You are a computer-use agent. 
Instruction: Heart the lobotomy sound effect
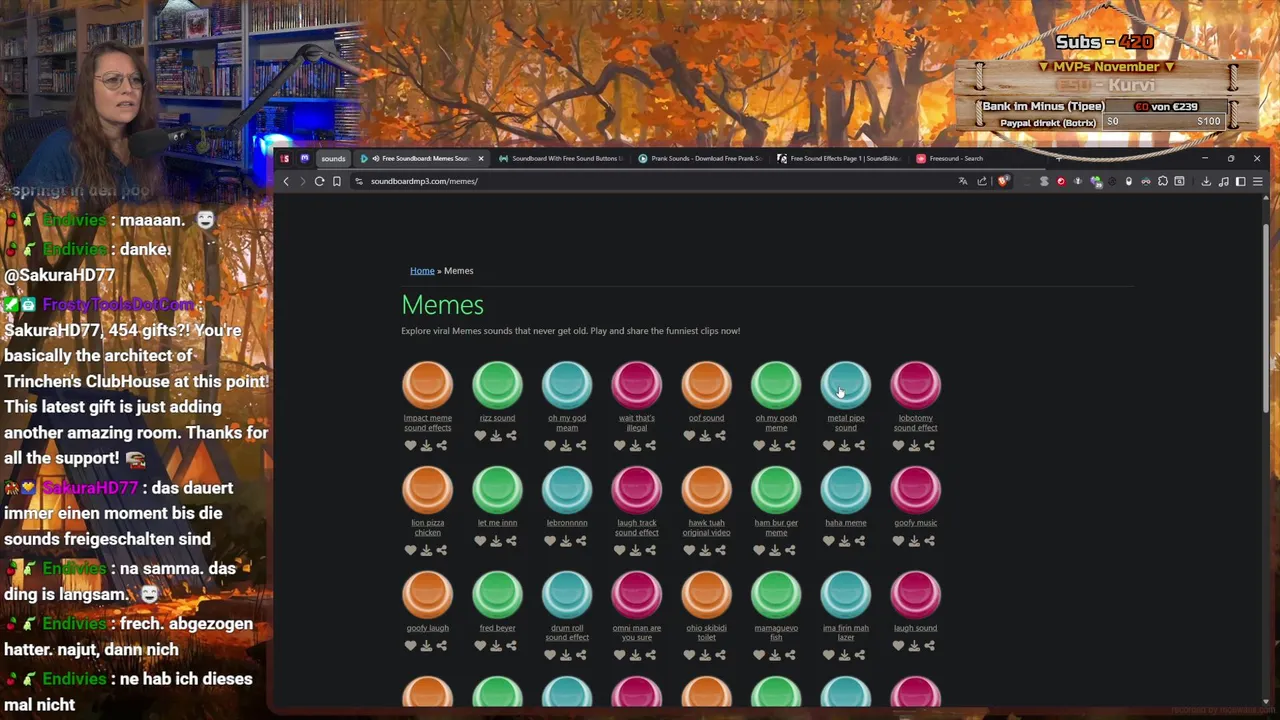pyautogui.click(x=898, y=446)
